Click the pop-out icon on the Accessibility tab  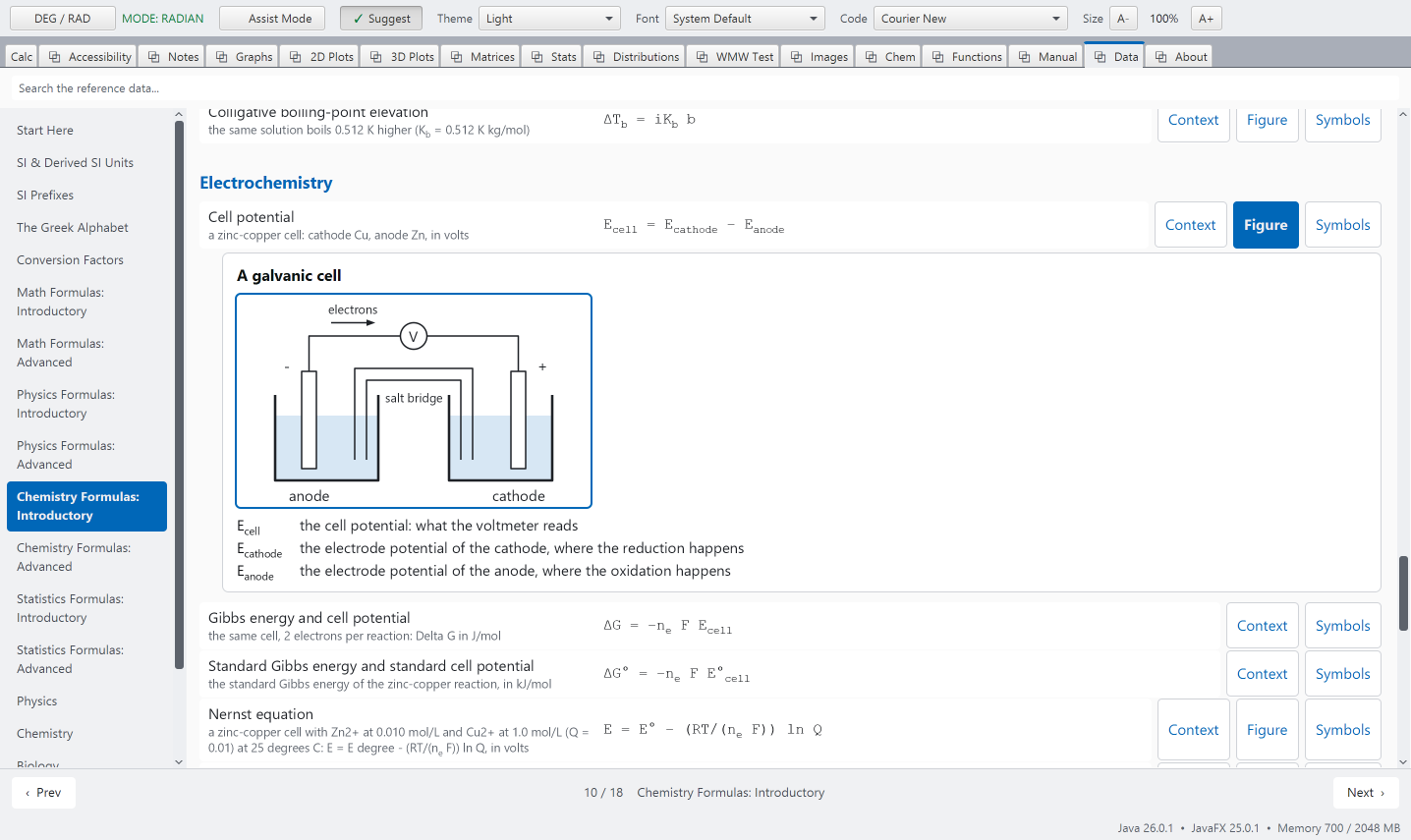[x=55, y=57]
